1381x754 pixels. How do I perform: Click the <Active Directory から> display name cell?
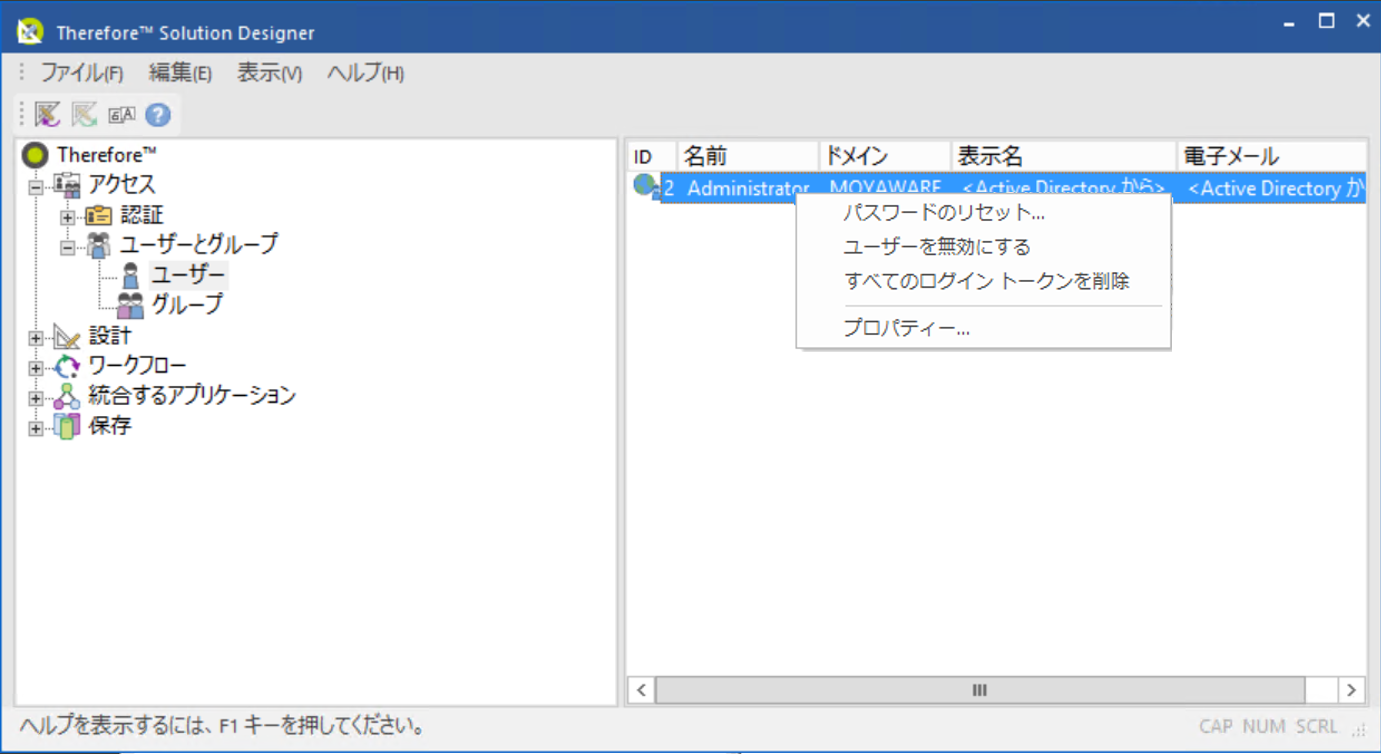click(1063, 188)
